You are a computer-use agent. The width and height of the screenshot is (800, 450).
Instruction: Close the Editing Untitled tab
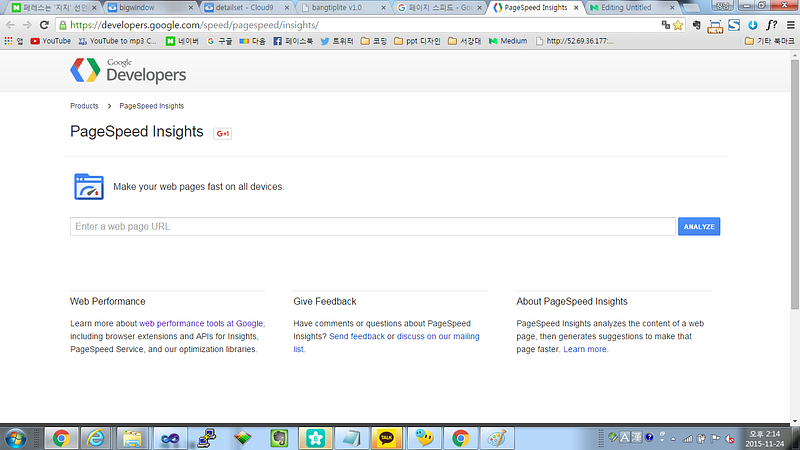point(672,8)
